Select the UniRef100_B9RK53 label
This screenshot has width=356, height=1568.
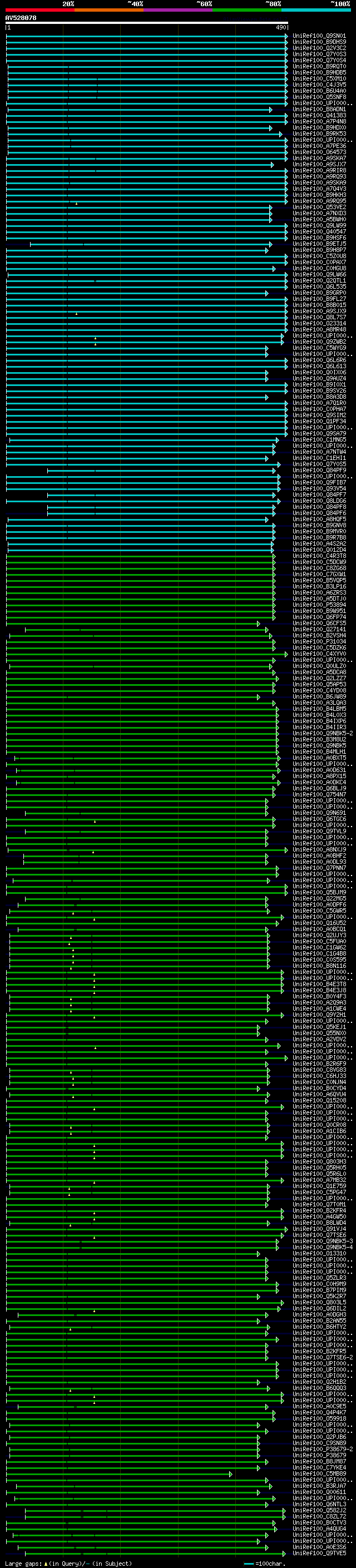319,134
